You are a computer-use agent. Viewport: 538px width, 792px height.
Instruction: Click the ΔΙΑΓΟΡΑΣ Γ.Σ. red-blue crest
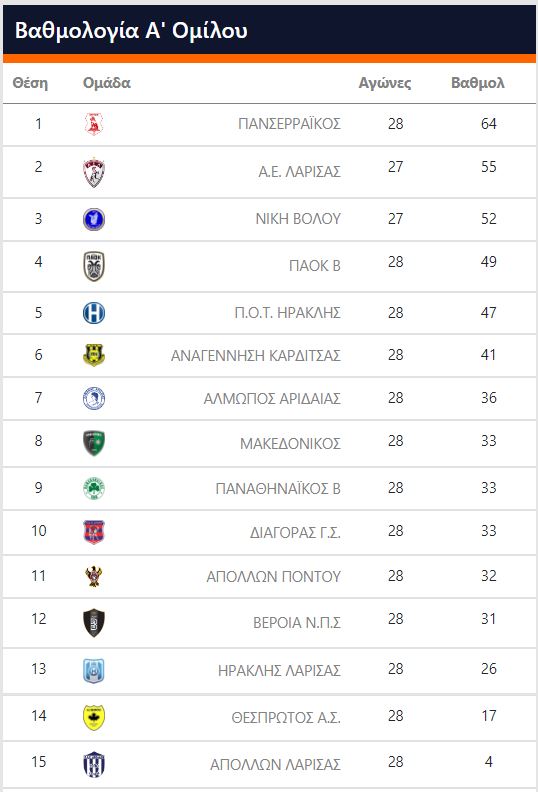(93, 532)
